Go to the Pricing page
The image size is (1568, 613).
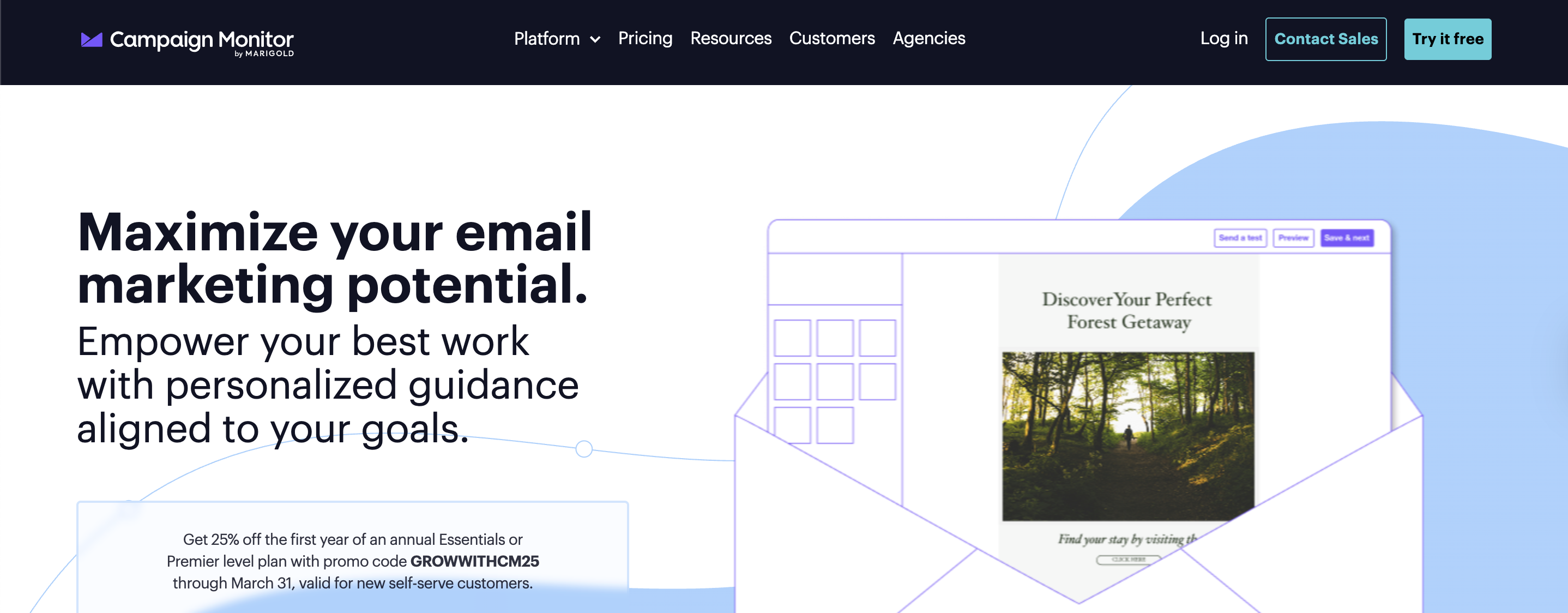click(x=644, y=38)
